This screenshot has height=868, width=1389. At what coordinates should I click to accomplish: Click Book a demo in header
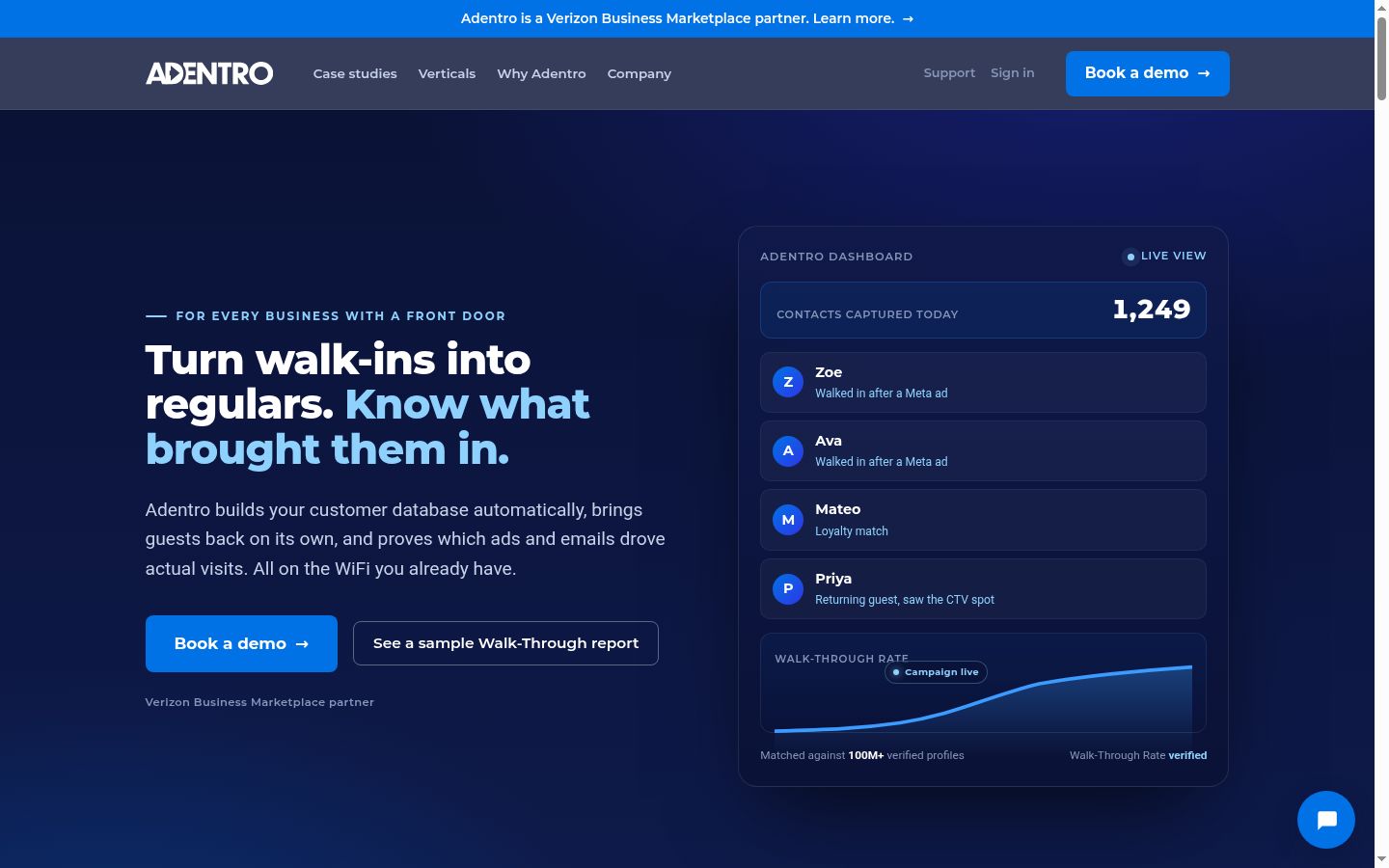tap(1148, 73)
